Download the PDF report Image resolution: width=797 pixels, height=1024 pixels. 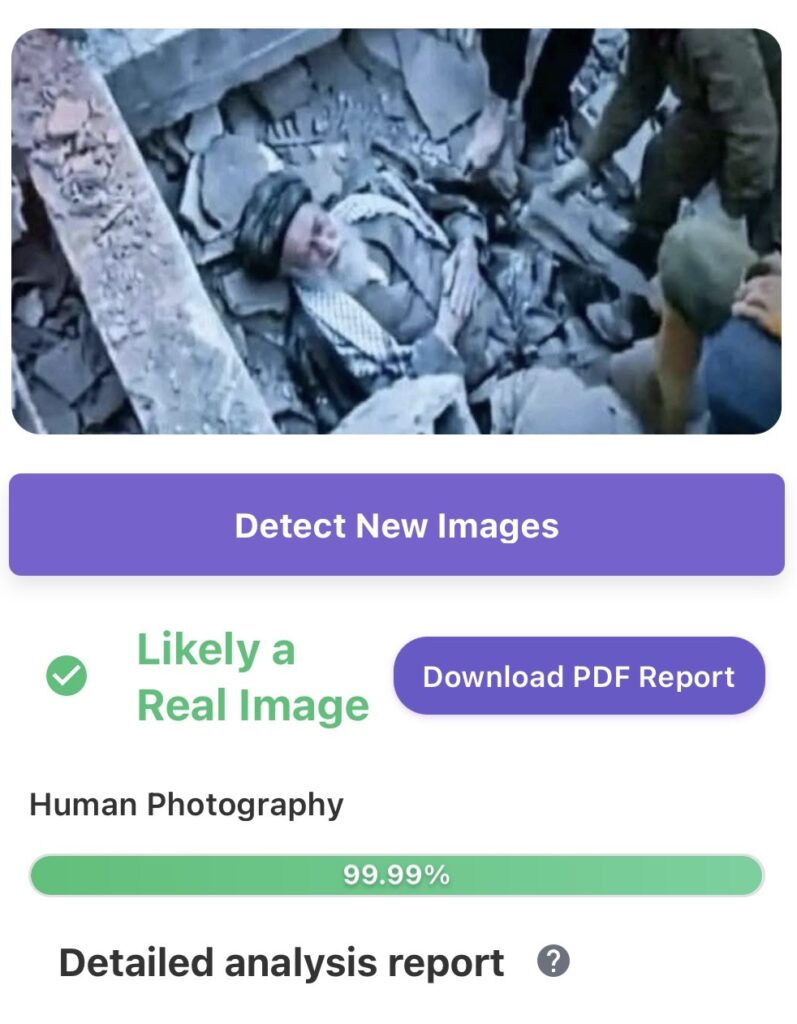pos(579,676)
